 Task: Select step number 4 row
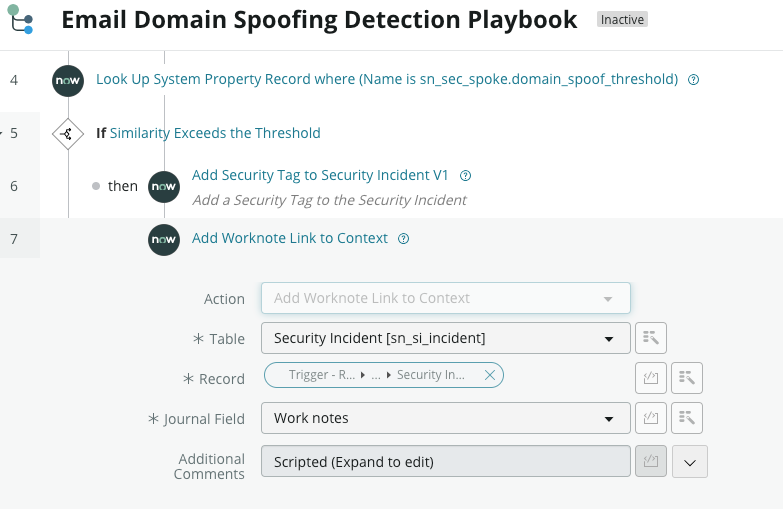click(14, 80)
